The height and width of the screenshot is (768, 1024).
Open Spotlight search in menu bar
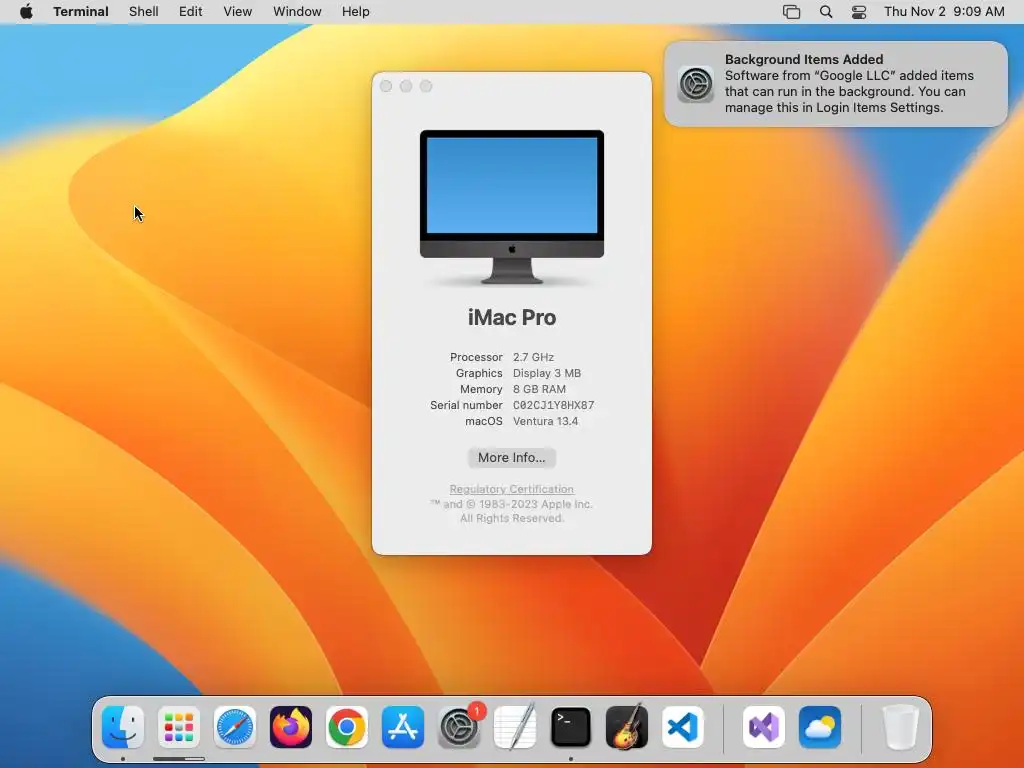(x=826, y=12)
